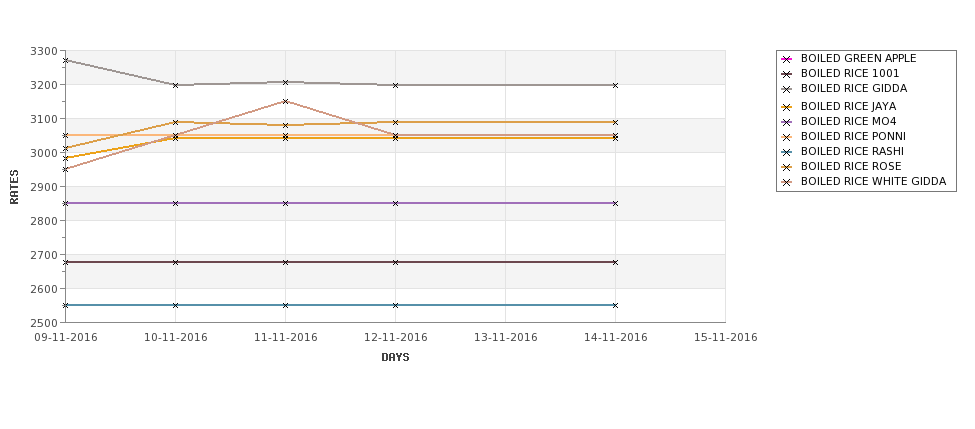Click the BOILED GREEN APPLE legend marker

[787, 59]
